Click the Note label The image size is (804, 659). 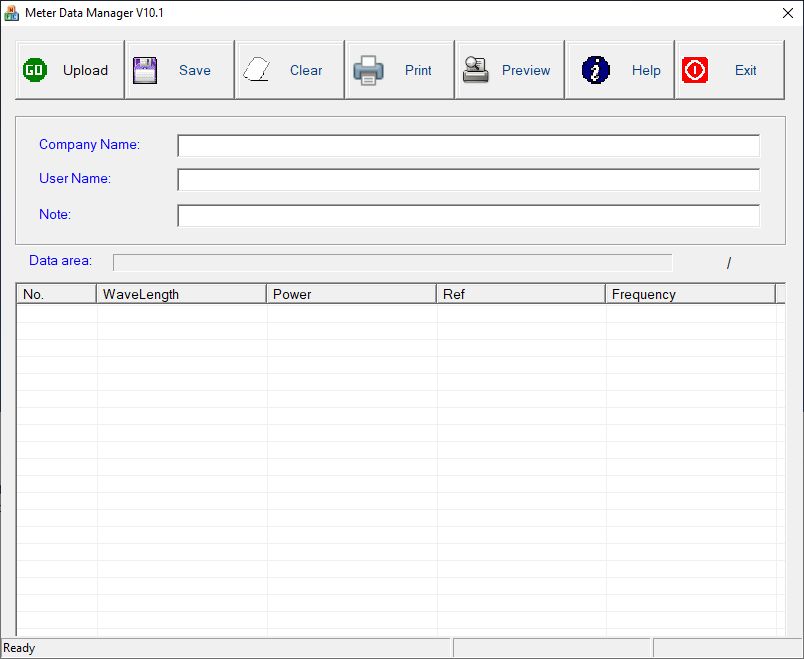click(55, 214)
